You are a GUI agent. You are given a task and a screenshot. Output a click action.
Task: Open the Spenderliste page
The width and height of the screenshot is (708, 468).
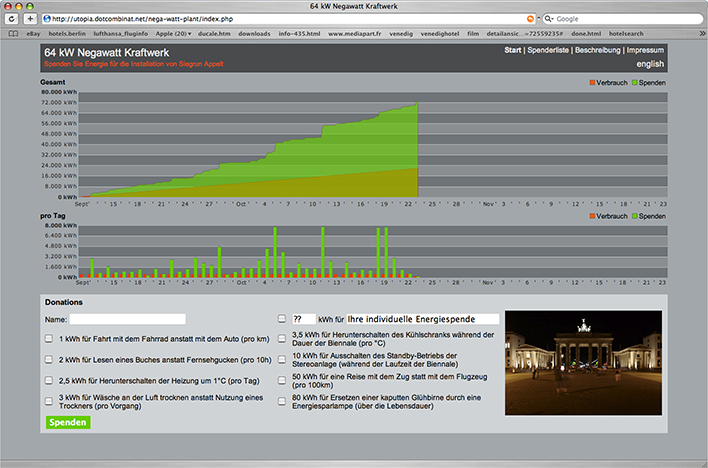pos(548,50)
